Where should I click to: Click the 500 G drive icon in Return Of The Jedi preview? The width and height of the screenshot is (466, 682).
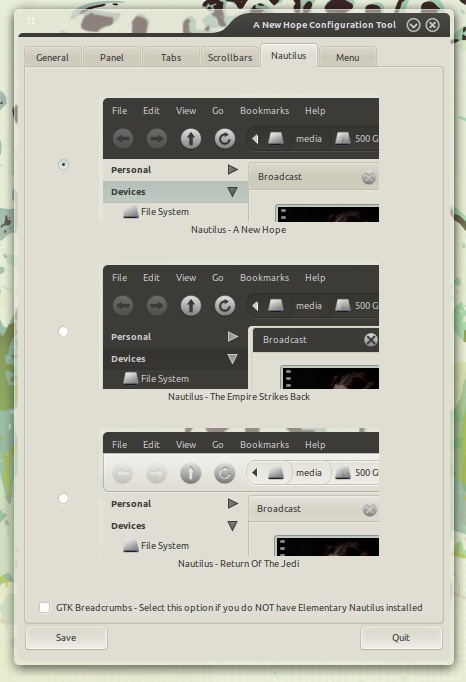[x=343, y=473]
